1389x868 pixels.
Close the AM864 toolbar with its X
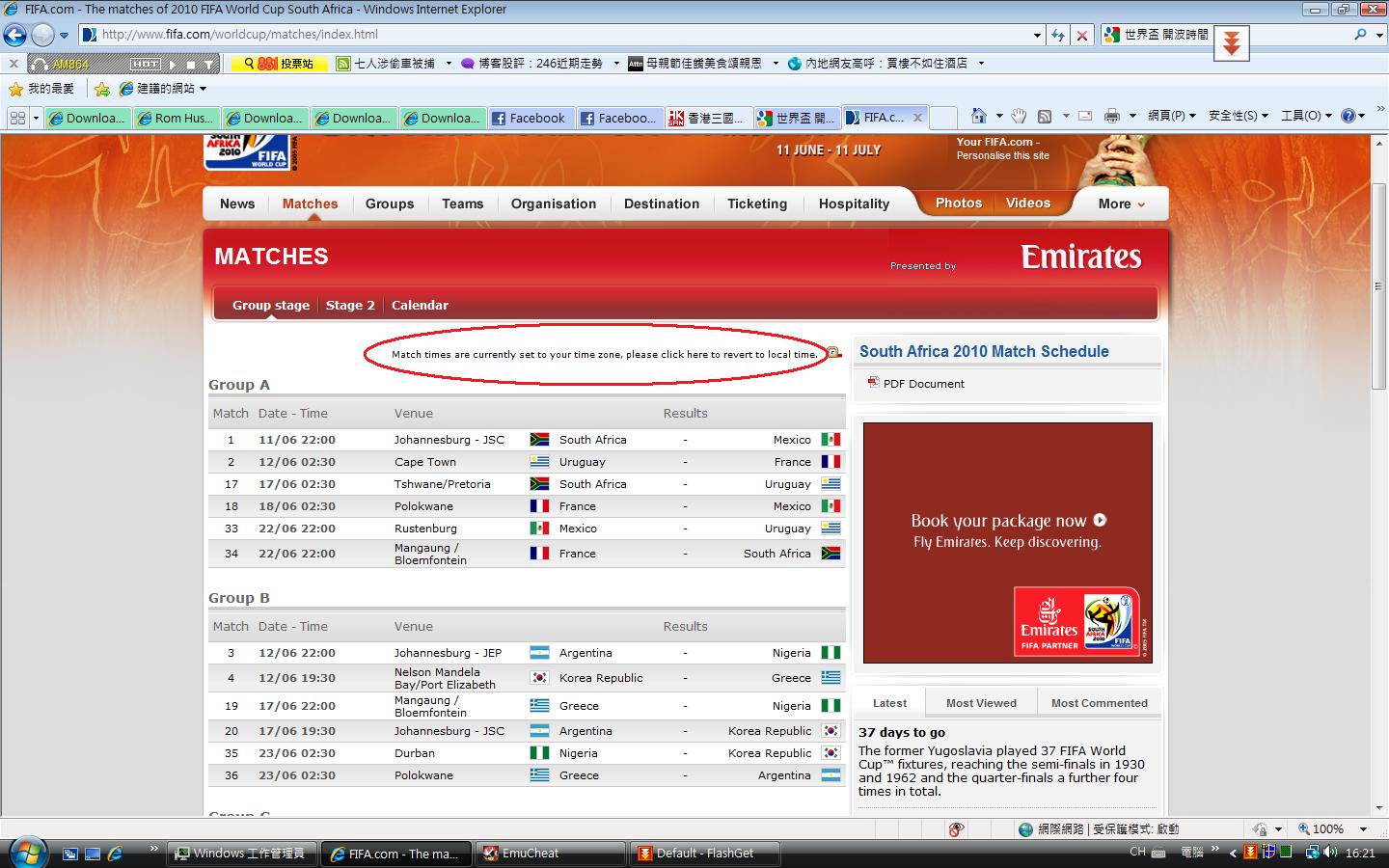click(13, 64)
